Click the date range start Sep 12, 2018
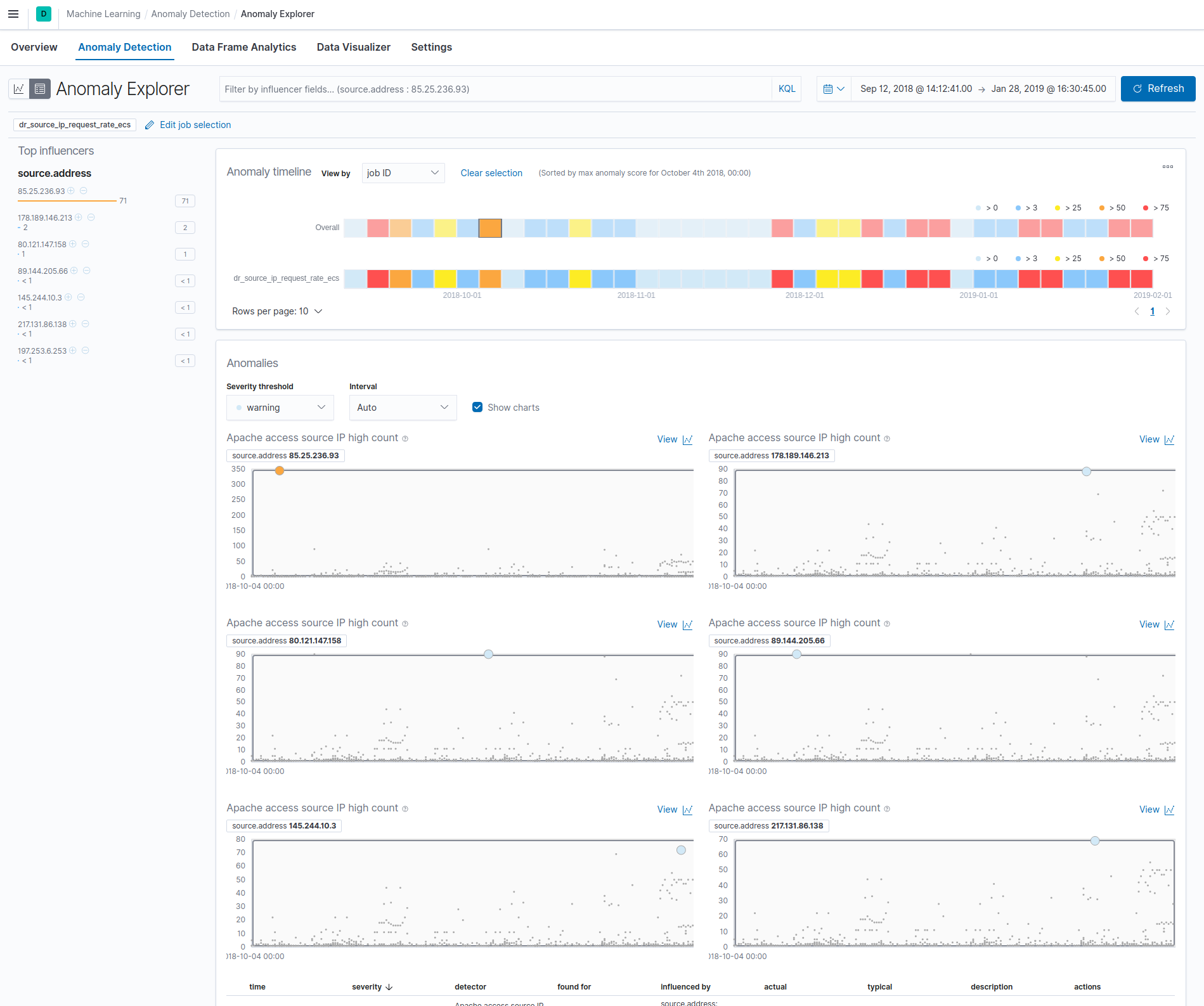The height and width of the screenshot is (1006, 1204). [916, 89]
